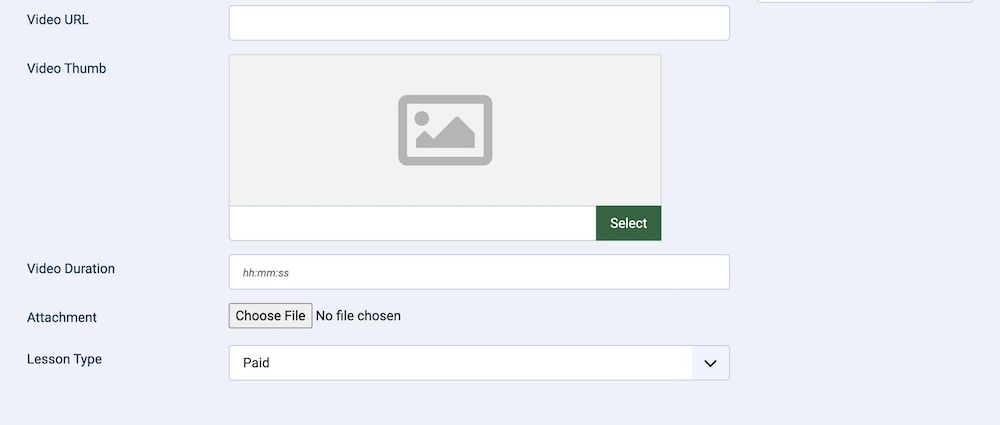Click the "No file chosen" text
The width and height of the screenshot is (1000, 425).
(358, 316)
